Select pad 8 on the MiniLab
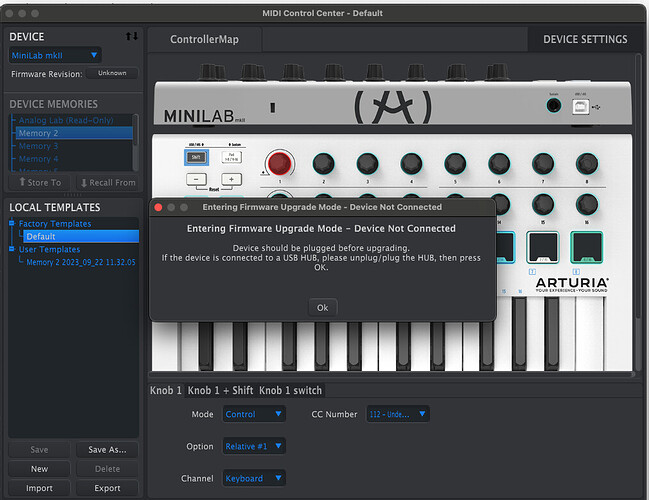The height and width of the screenshot is (500, 649). tap(587, 248)
